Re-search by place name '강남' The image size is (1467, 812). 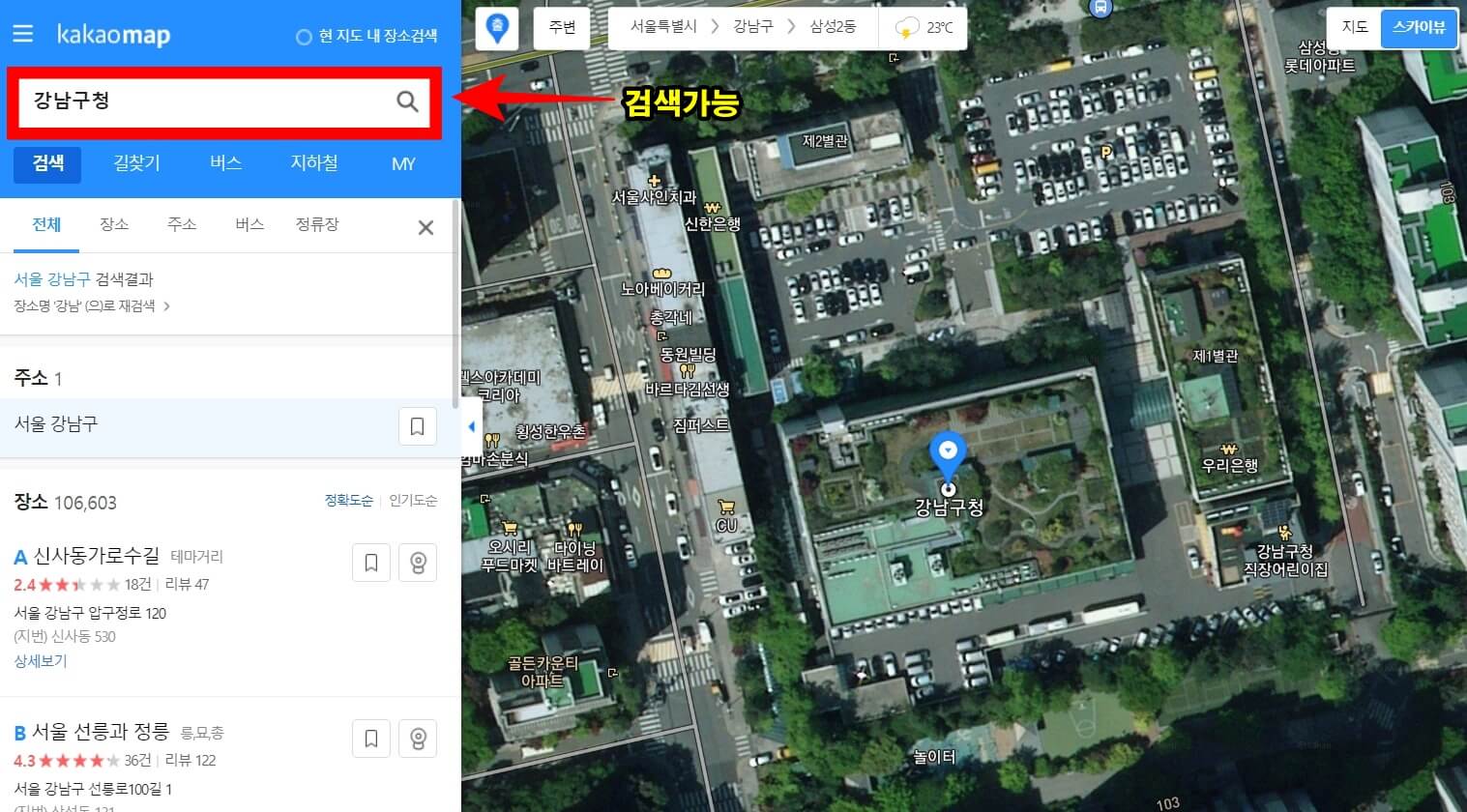(x=92, y=306)
